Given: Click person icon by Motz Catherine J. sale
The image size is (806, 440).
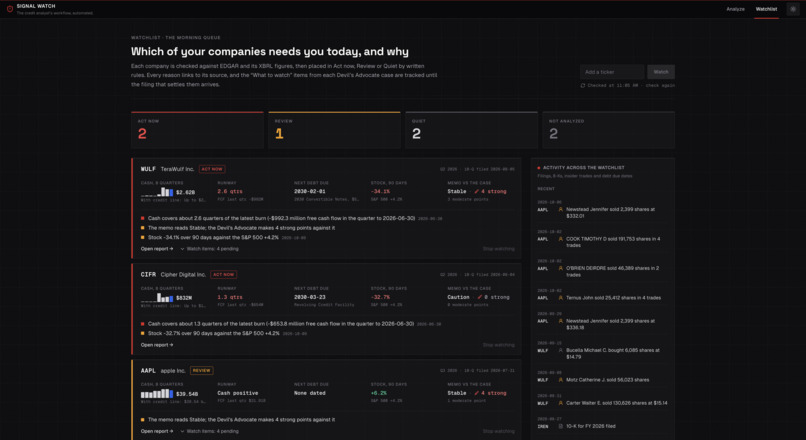Looking at the screenshot, I should (x=561, y=380).
